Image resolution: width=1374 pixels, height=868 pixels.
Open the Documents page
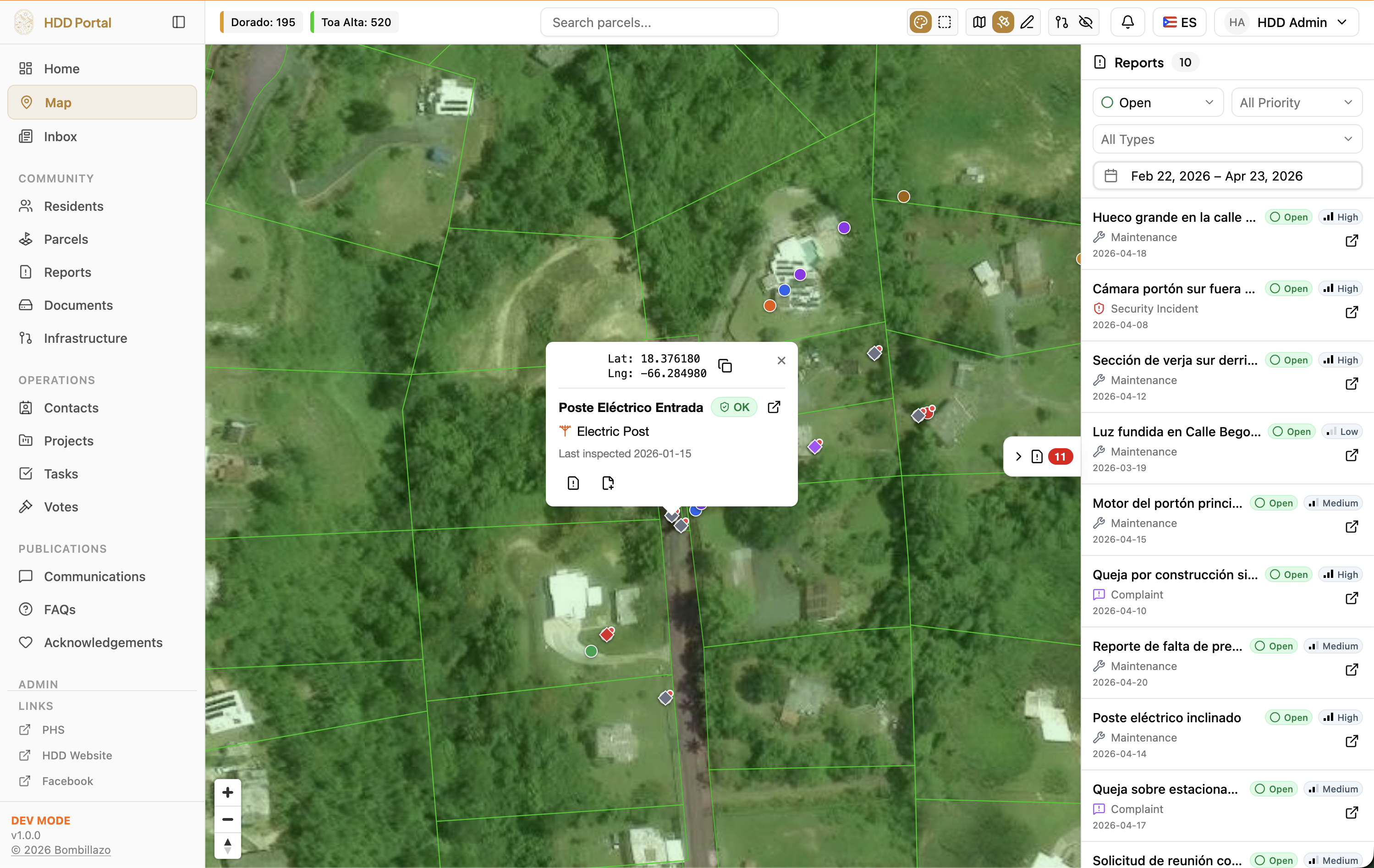(x=102, y=305)
